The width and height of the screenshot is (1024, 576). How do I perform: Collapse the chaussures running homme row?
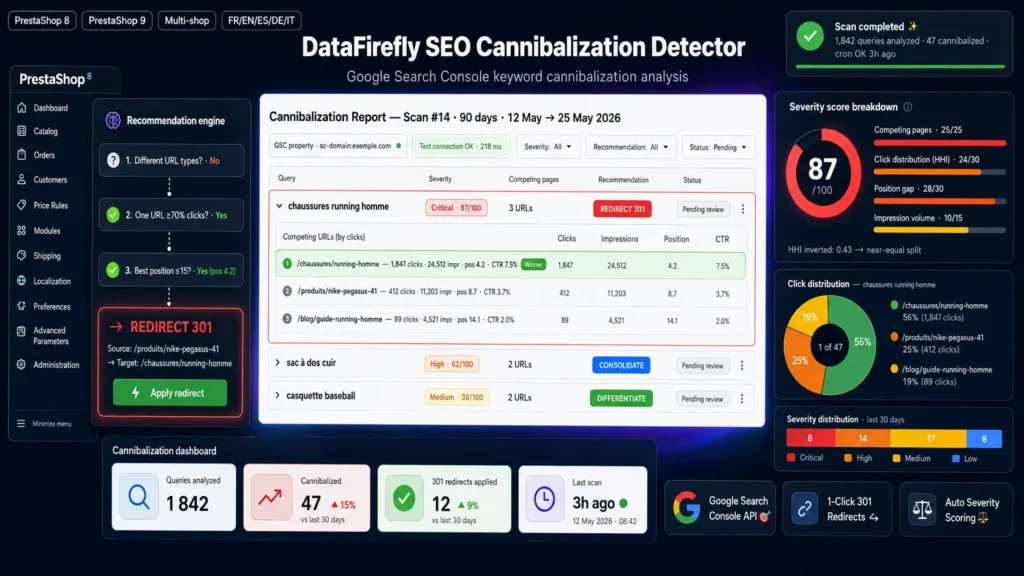pos(279,206)
